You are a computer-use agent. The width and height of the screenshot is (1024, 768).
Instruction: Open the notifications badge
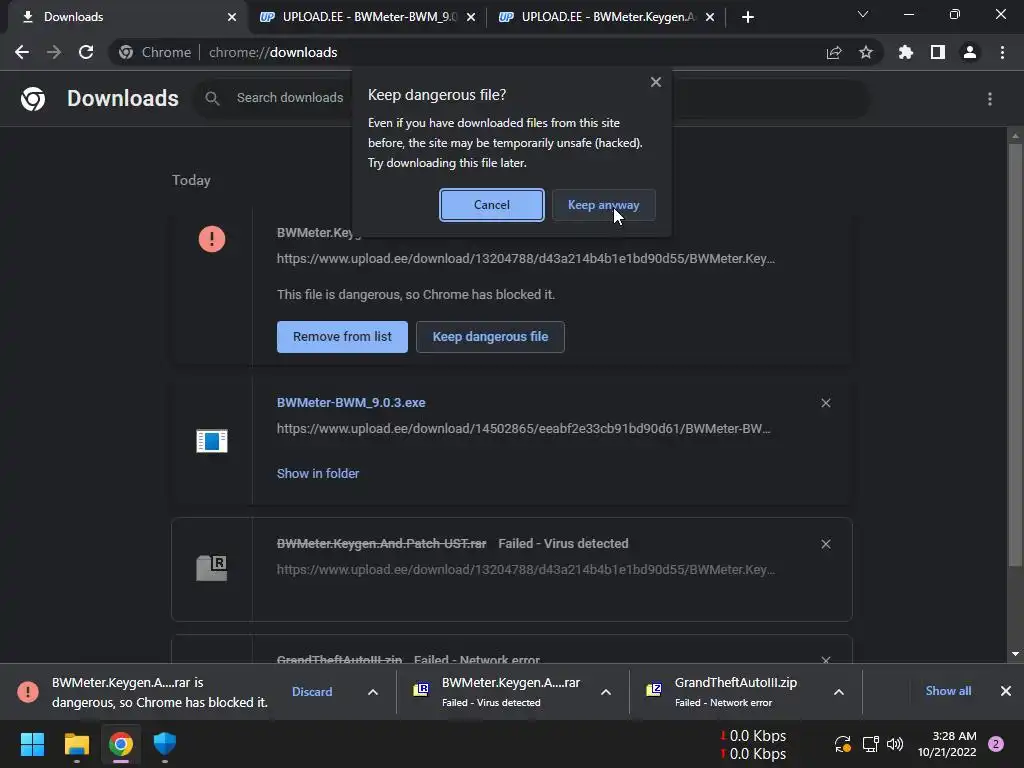pyautogui.click(x=996, y=744)
